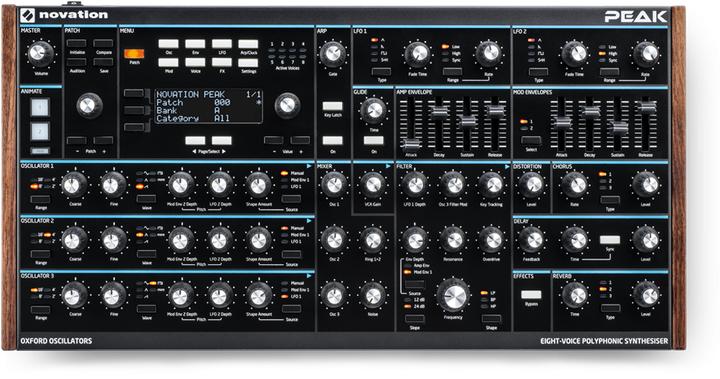
Task: Click the Value plus button
Action: (300, 140)
